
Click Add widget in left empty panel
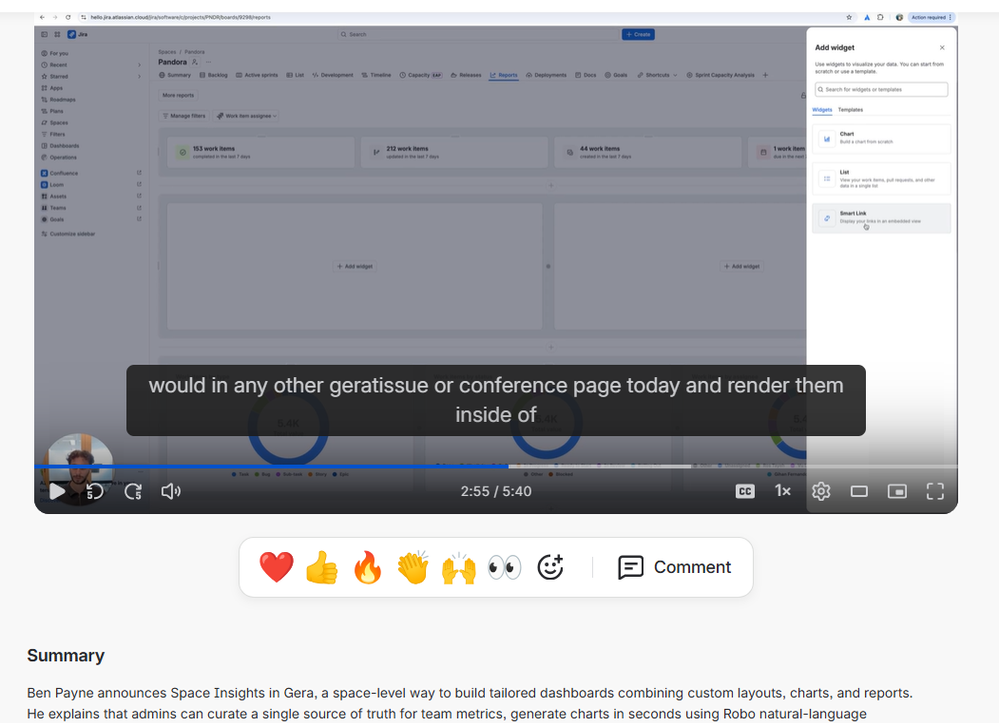click(x=355, y=266)
